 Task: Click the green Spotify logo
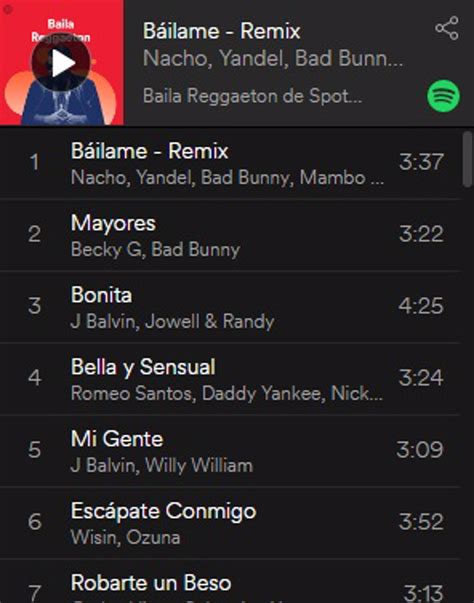pyautogui.click(x=444, y=96)
